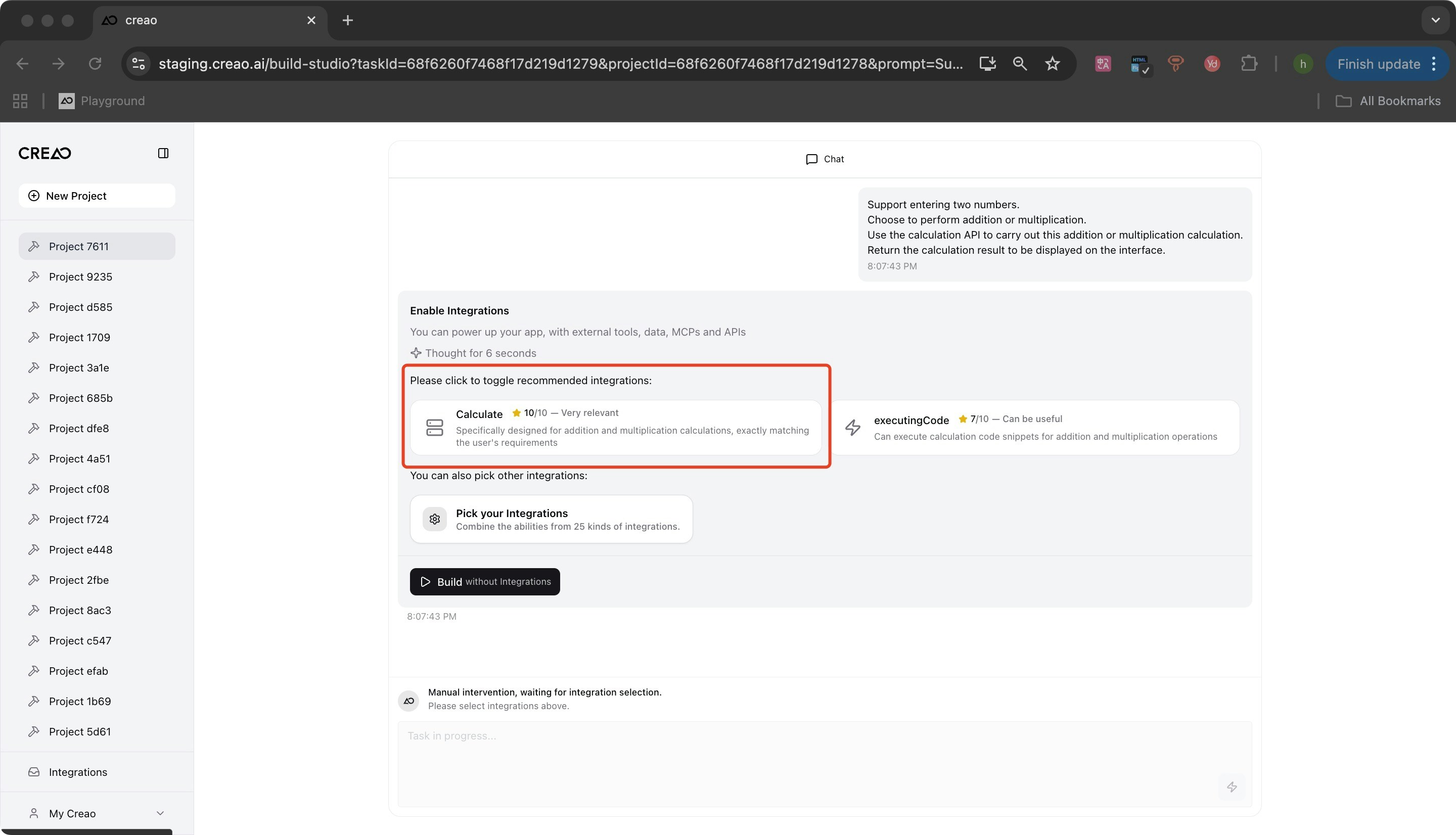Click the Creao logo in the sidebar
This screenshot has height=835, width=1456.
click(x=44, y=153)
